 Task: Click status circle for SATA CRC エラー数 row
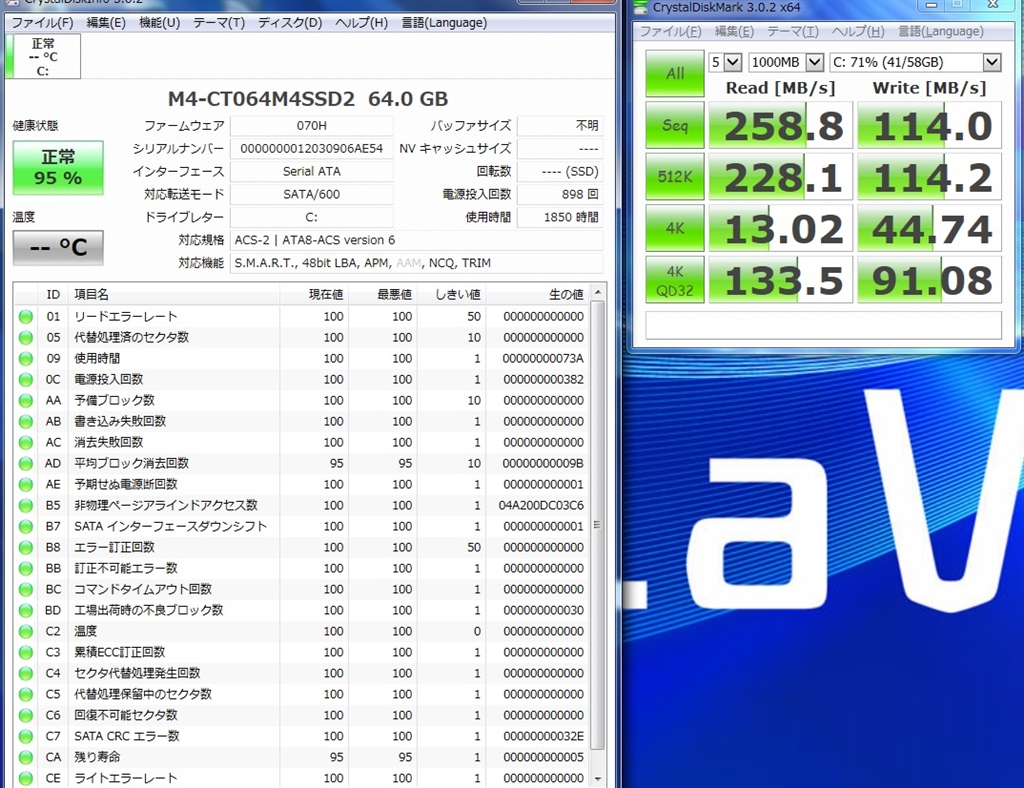[x=25, y=736]
